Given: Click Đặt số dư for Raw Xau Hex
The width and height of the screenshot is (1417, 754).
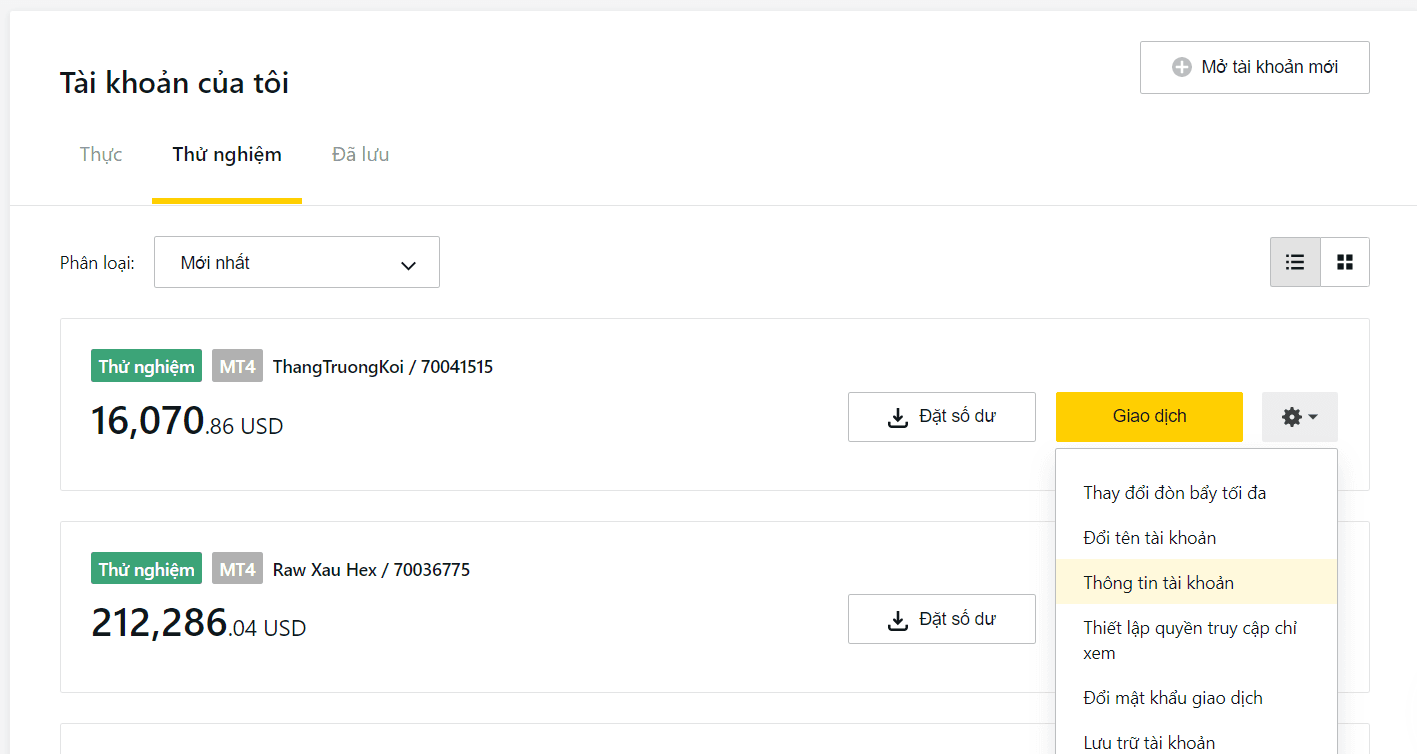Looking at the screenshot, I should coord(941,620).
